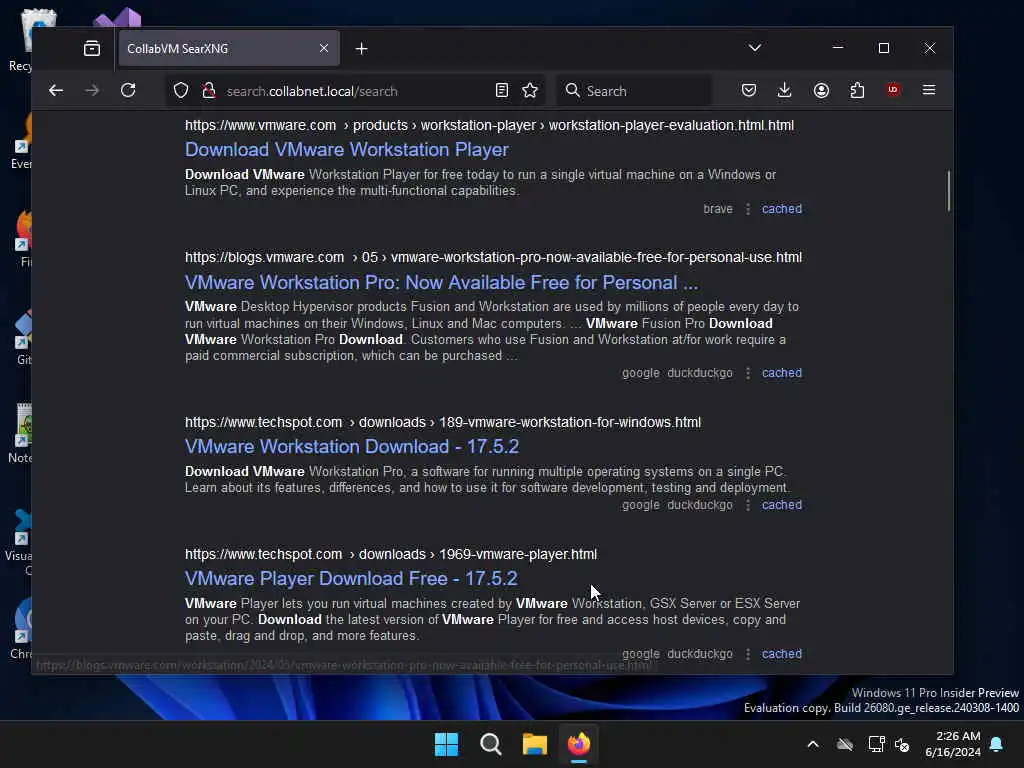This screenshot has width=1024, height=768.
Task: Maximize the Firefox window
Action: pos(884,48)
